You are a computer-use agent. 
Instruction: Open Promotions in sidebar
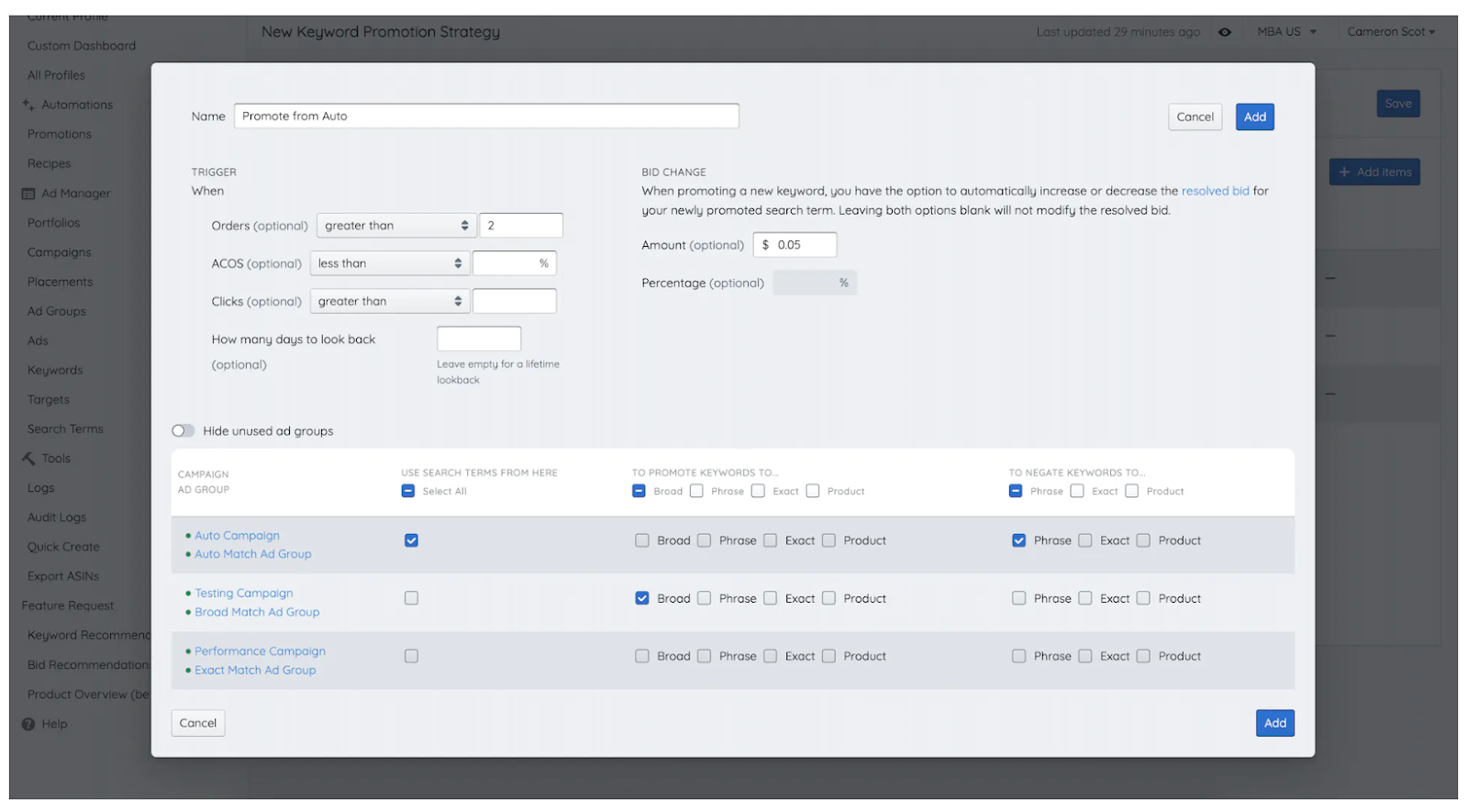coord(60,134)
